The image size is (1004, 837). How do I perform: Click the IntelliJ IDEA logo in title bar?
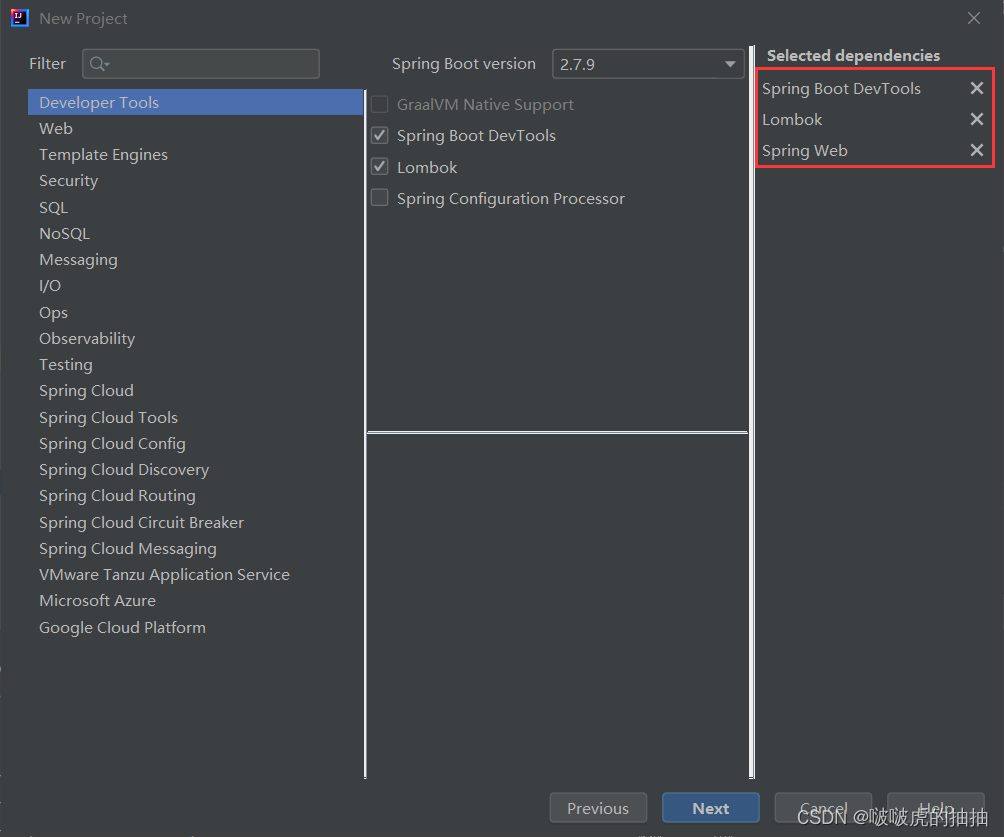click(x=20, y=18)
